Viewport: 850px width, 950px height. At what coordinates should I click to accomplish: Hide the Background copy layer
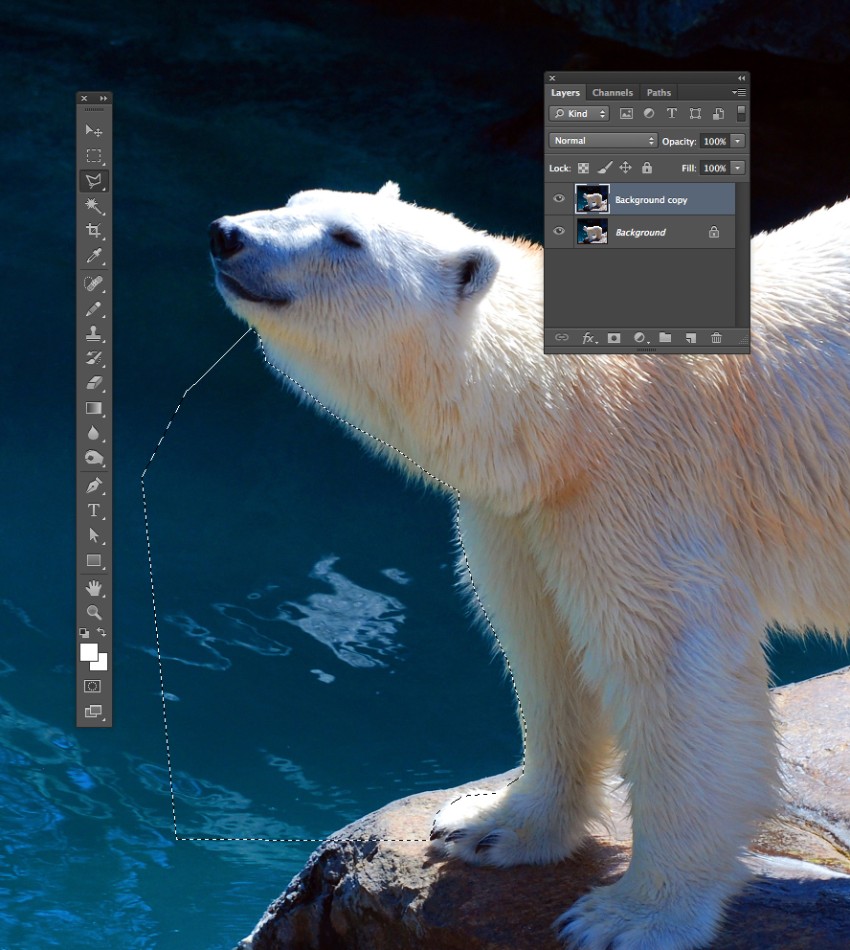coord(559,198)
